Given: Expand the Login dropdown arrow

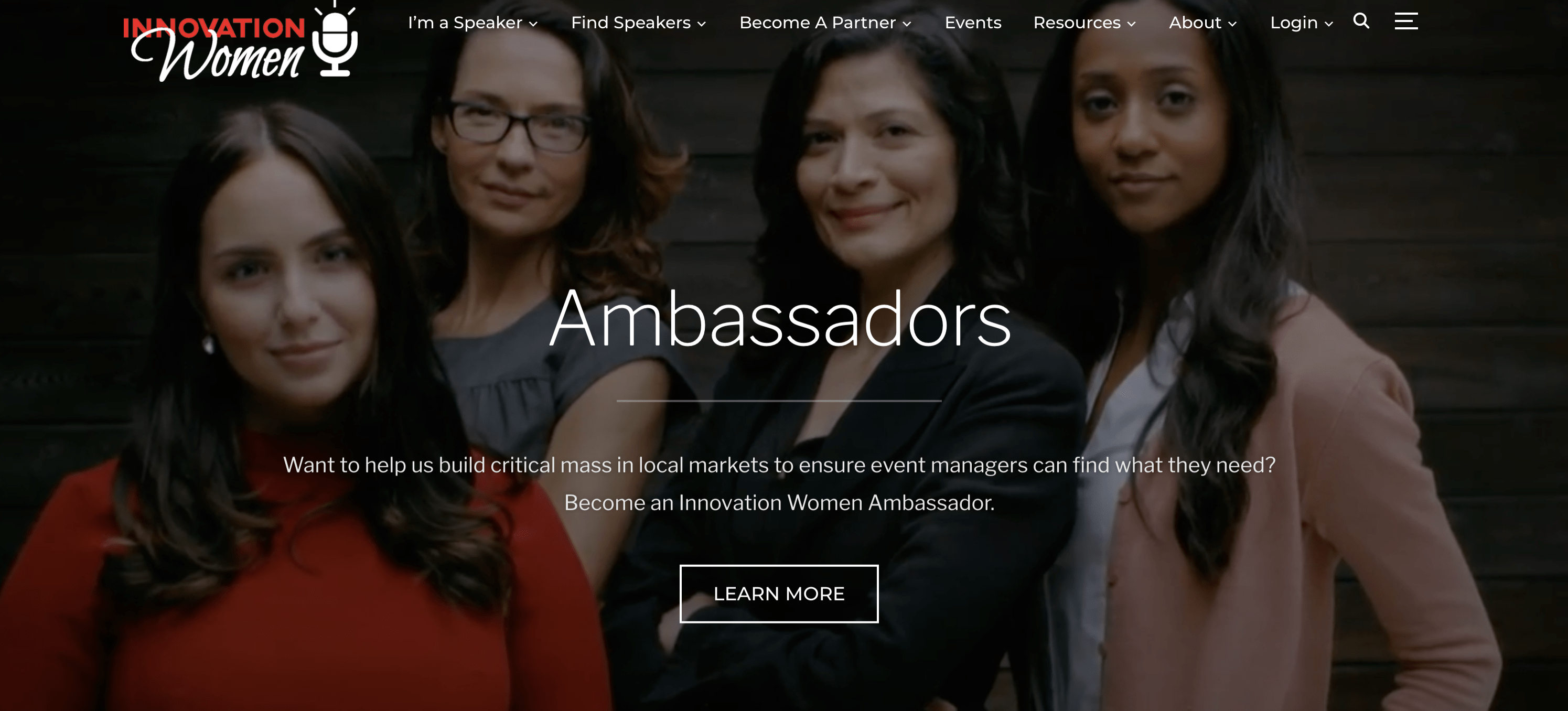Looking at the screenshot, I should coord(1328,24).
